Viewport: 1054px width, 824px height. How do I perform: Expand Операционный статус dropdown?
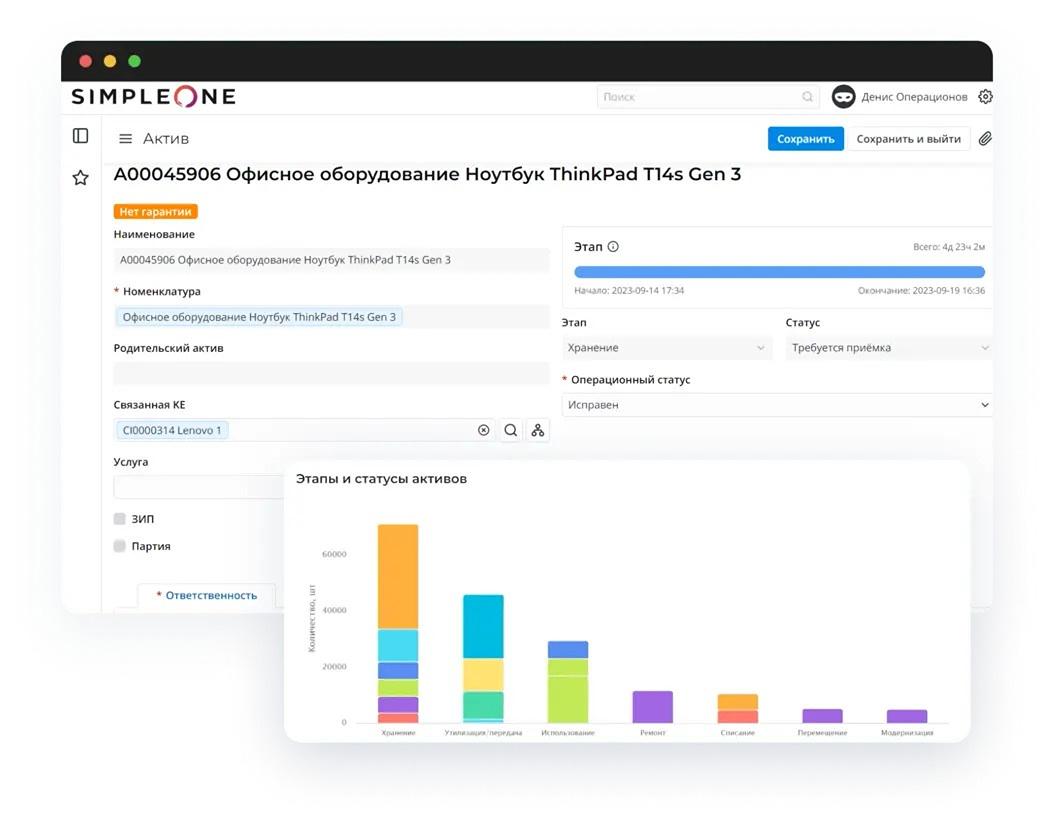click(x=777, y=405)
